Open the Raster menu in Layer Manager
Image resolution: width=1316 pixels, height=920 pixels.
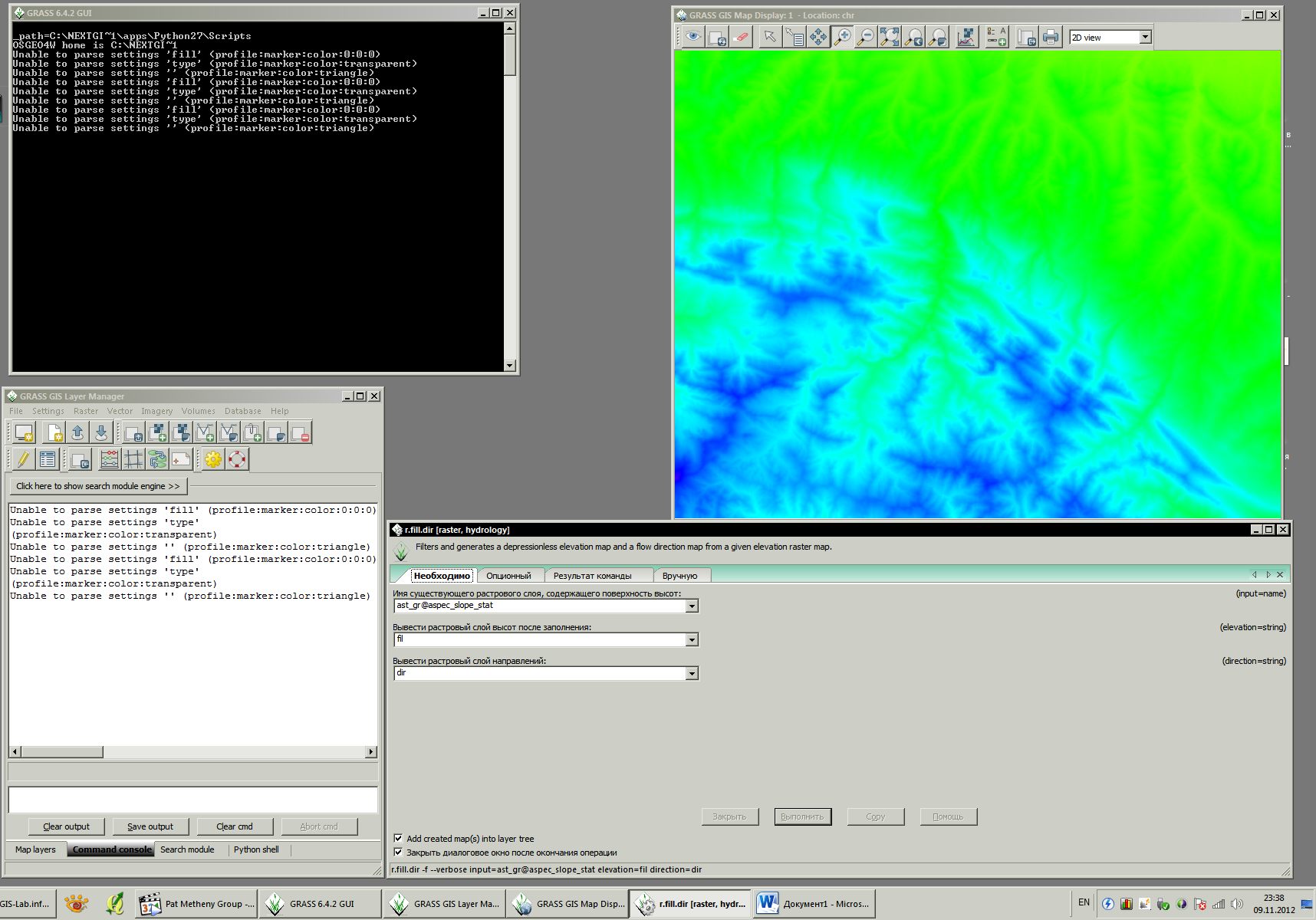tap(86, 411)
